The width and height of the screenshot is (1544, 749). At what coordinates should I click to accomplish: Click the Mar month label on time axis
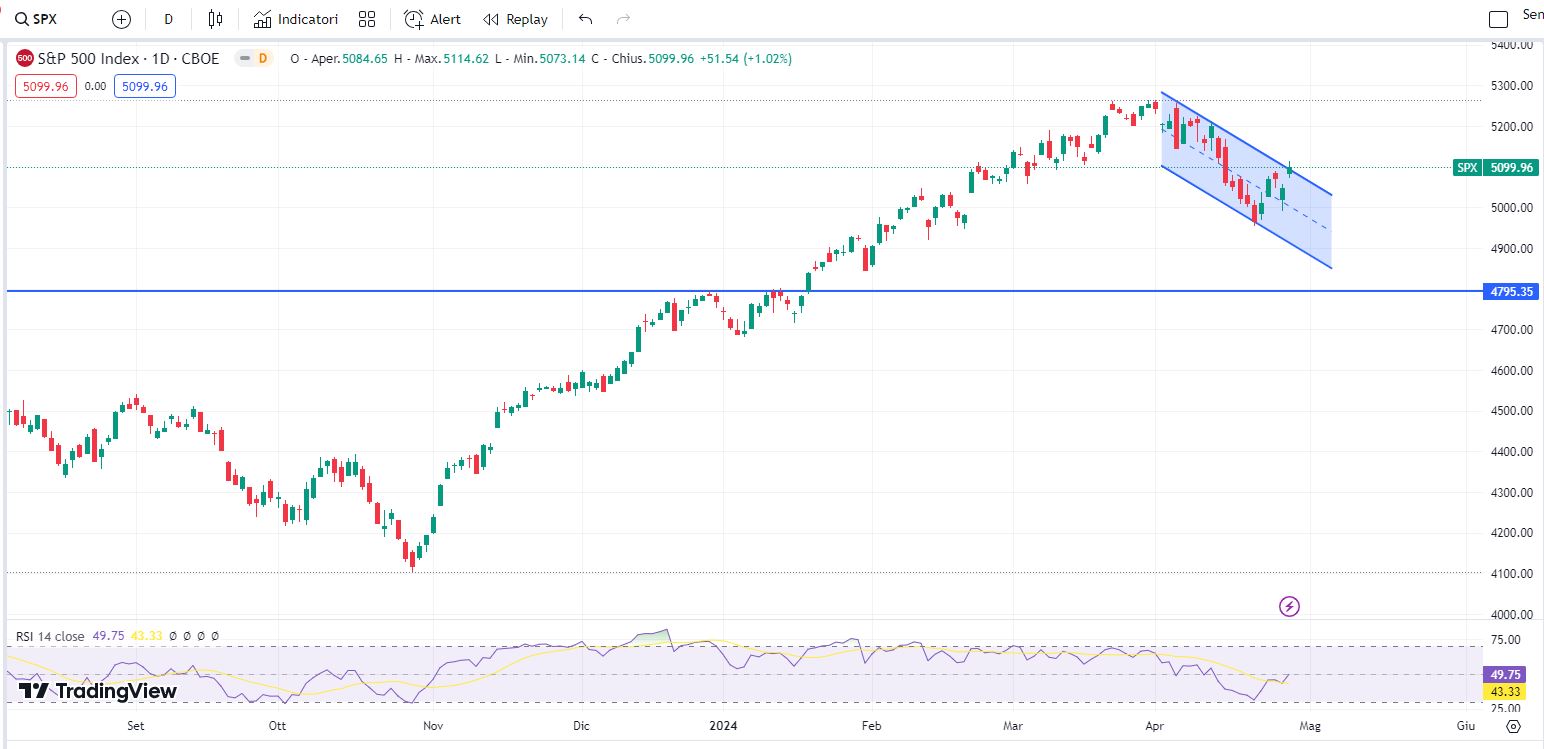pyautogui.click(x=1014, y=726)
